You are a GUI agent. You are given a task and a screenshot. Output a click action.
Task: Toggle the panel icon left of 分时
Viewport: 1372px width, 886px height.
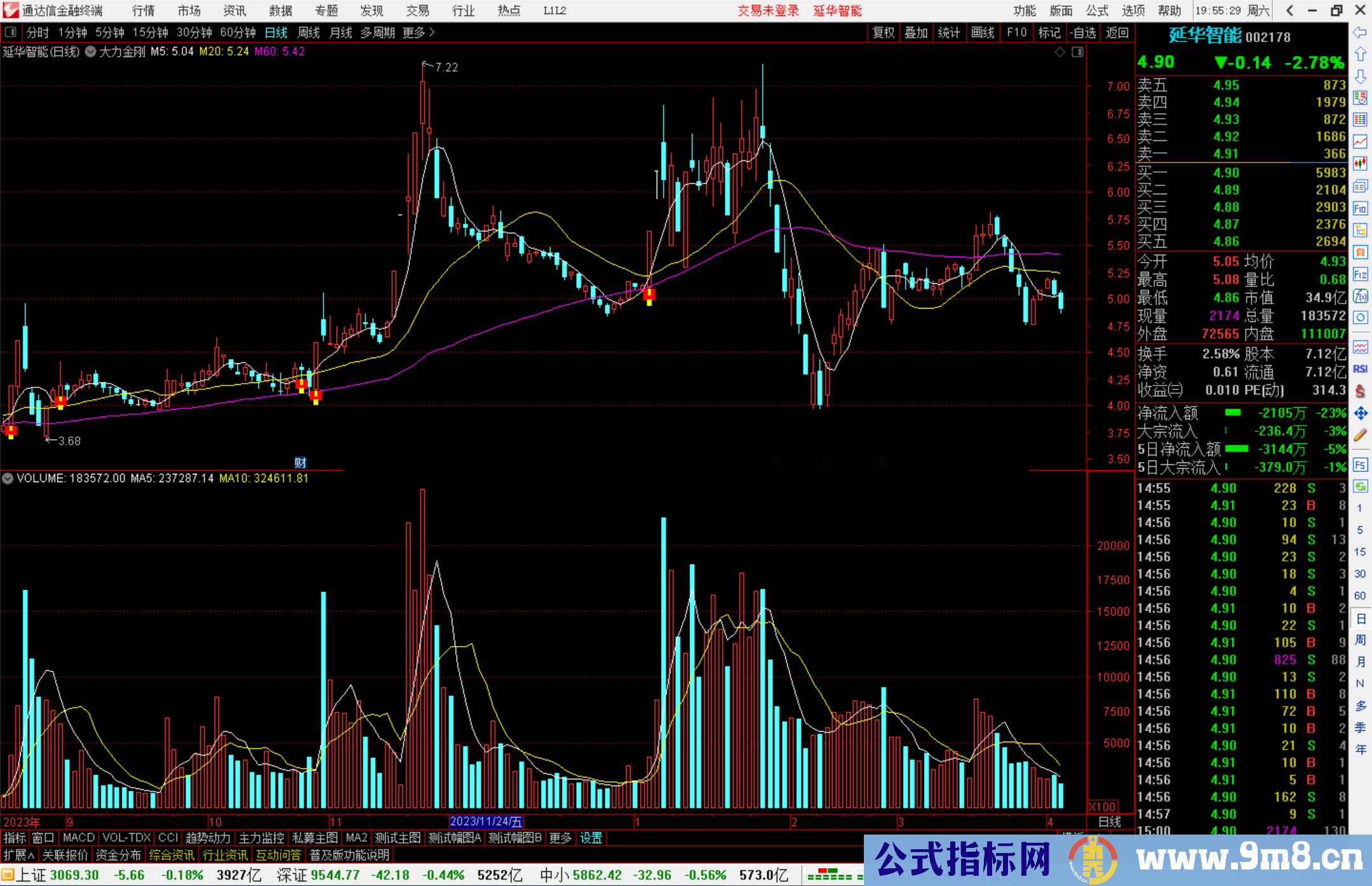click(11, 32)
